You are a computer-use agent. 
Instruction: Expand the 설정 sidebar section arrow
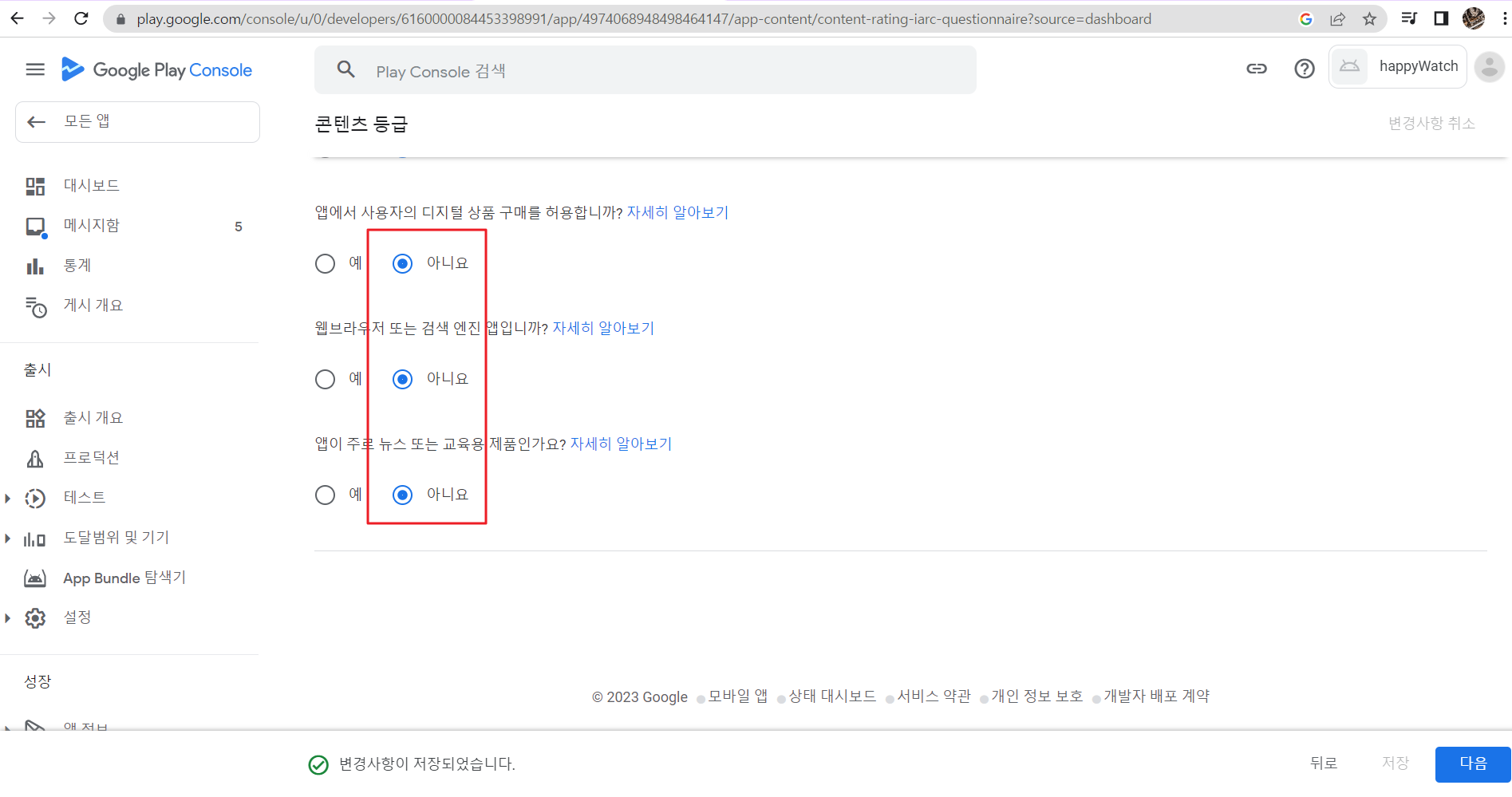7,618
